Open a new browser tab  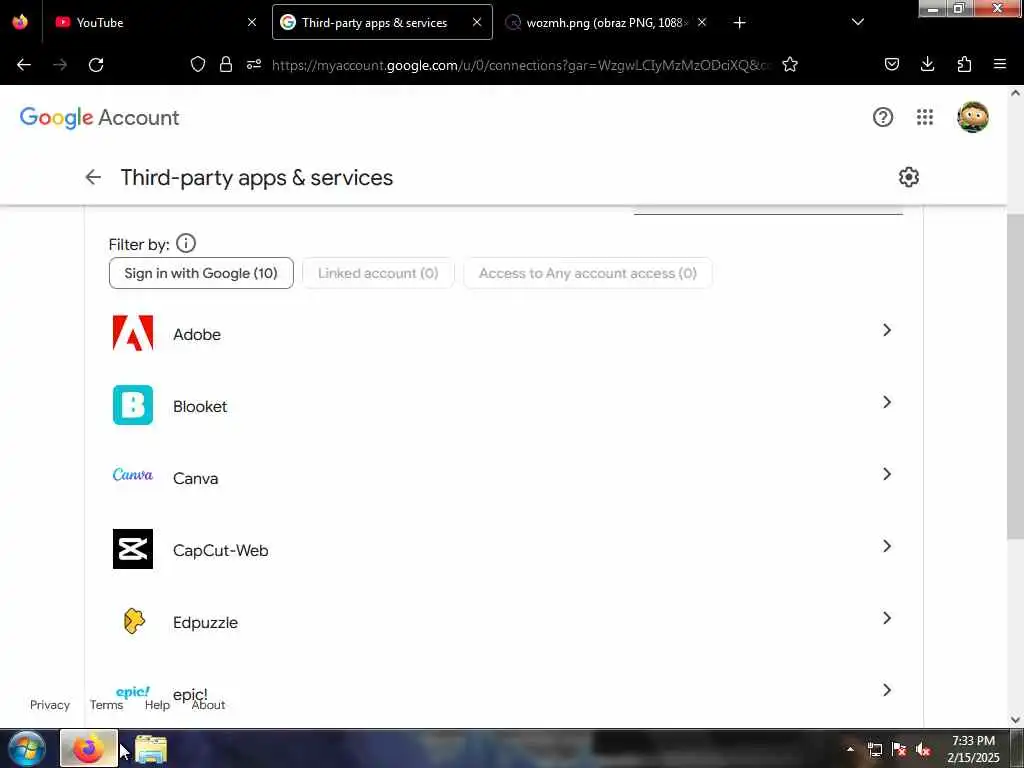coord(739,22)
